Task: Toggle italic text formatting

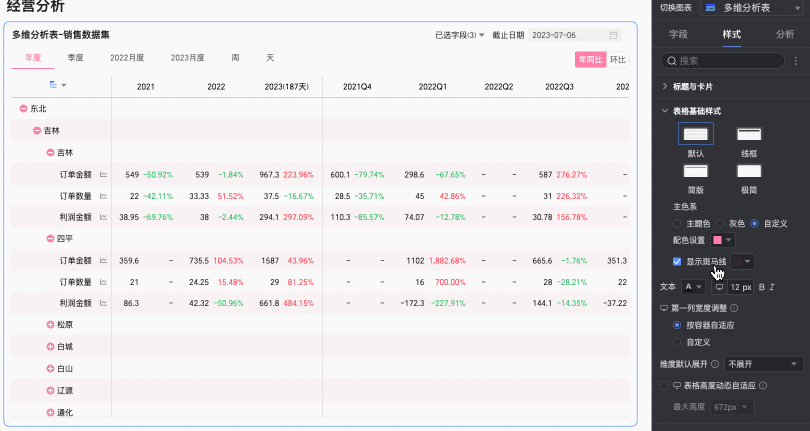Action: [773, 287]
